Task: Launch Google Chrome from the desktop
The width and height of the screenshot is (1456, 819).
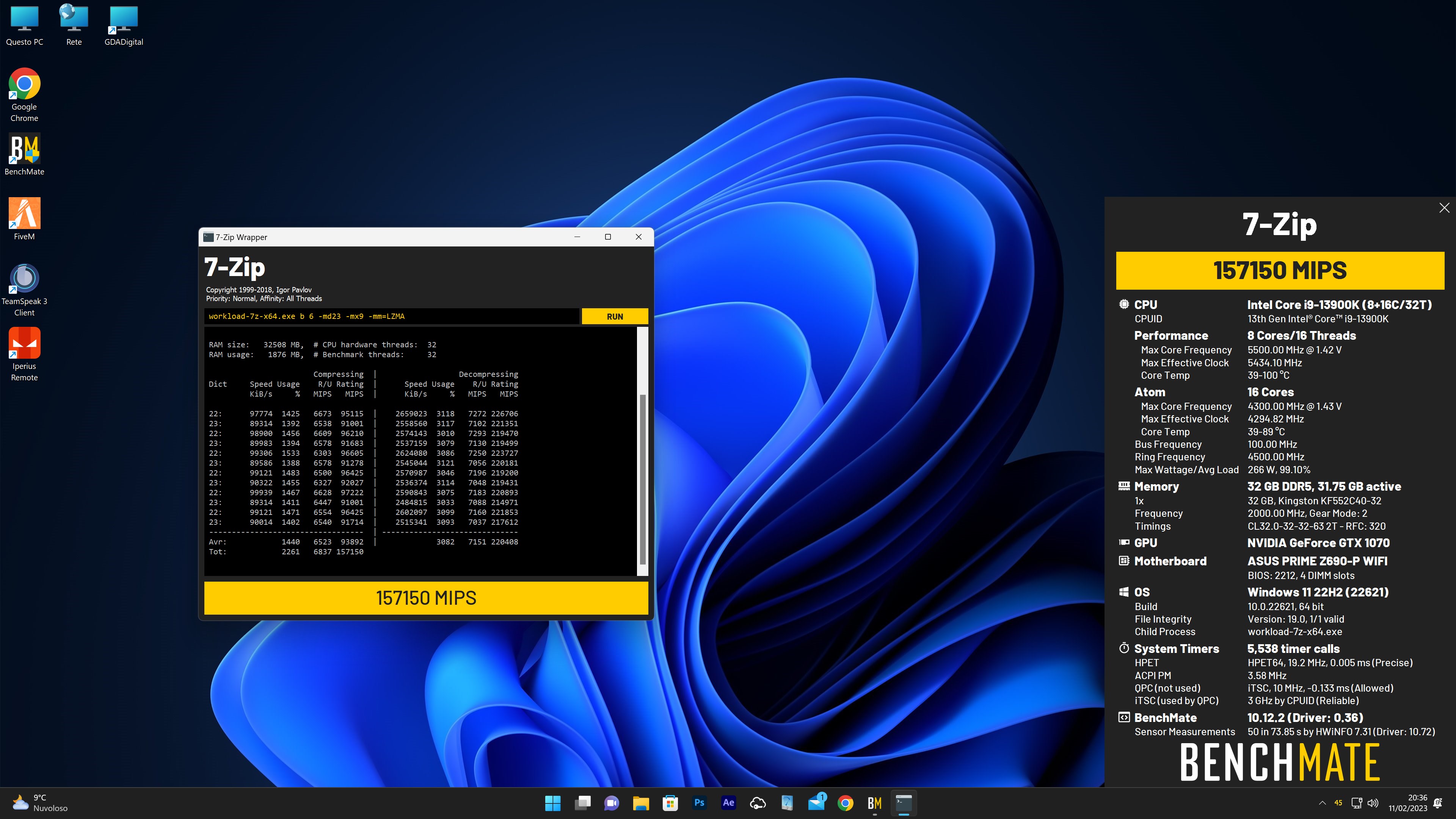Action: click(x=24, y=95)
